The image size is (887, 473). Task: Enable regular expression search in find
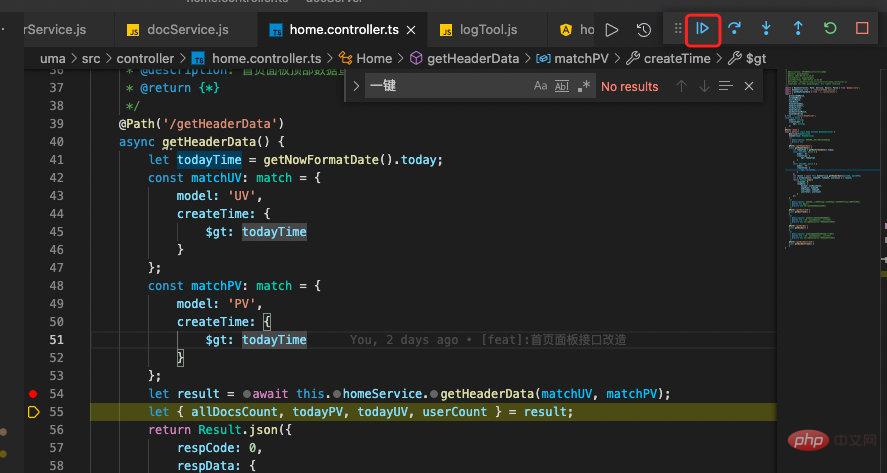582,87
